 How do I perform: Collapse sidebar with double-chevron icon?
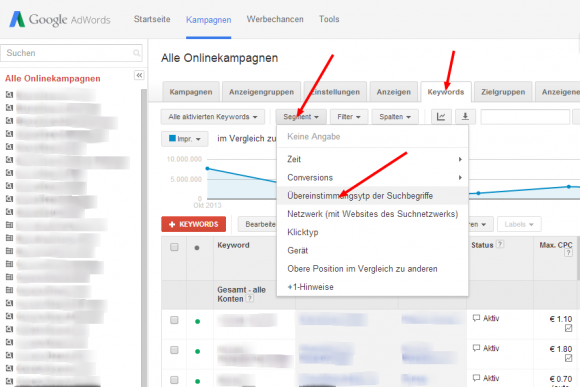pos(139,75)
